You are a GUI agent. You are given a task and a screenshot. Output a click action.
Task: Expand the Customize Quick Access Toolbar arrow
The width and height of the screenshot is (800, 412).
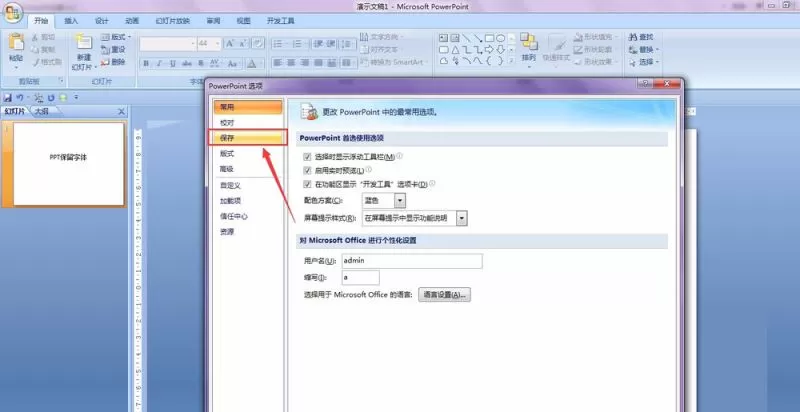tap(76, 97)
